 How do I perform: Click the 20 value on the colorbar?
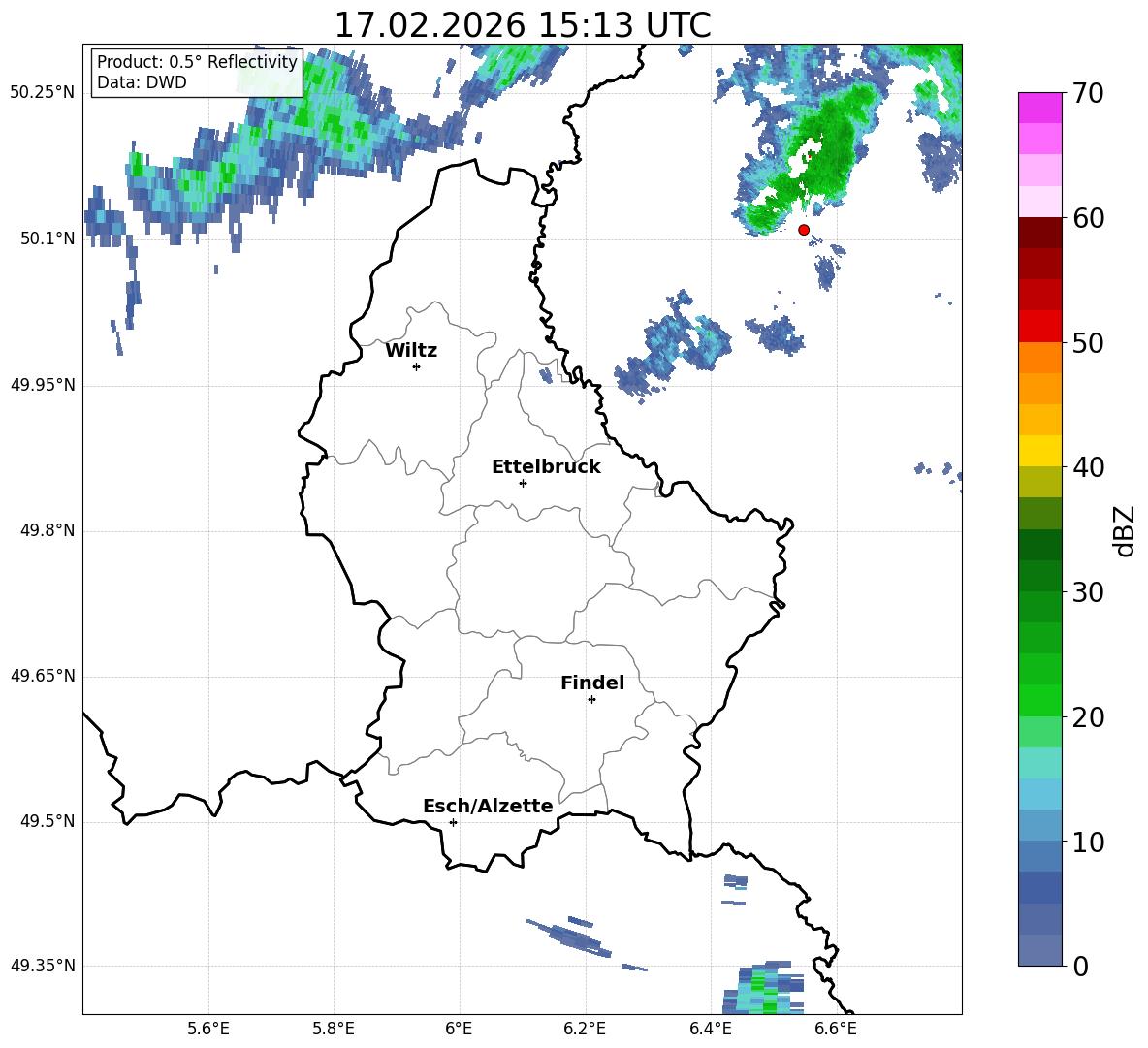tap(1088, 717)
